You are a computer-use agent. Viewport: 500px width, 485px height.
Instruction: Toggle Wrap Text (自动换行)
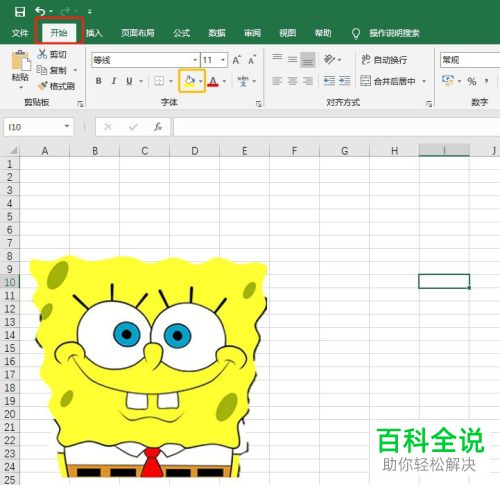tap(384, 60)
